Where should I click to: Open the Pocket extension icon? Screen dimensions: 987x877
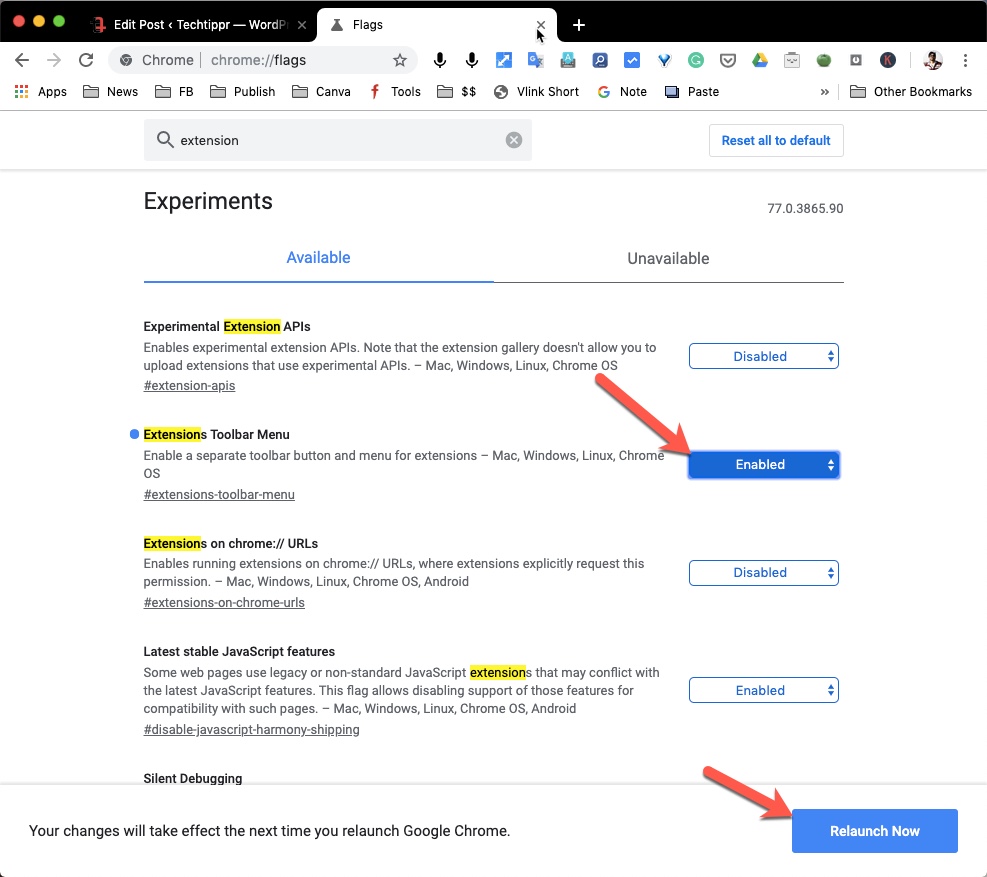click(x=728, y=60)
